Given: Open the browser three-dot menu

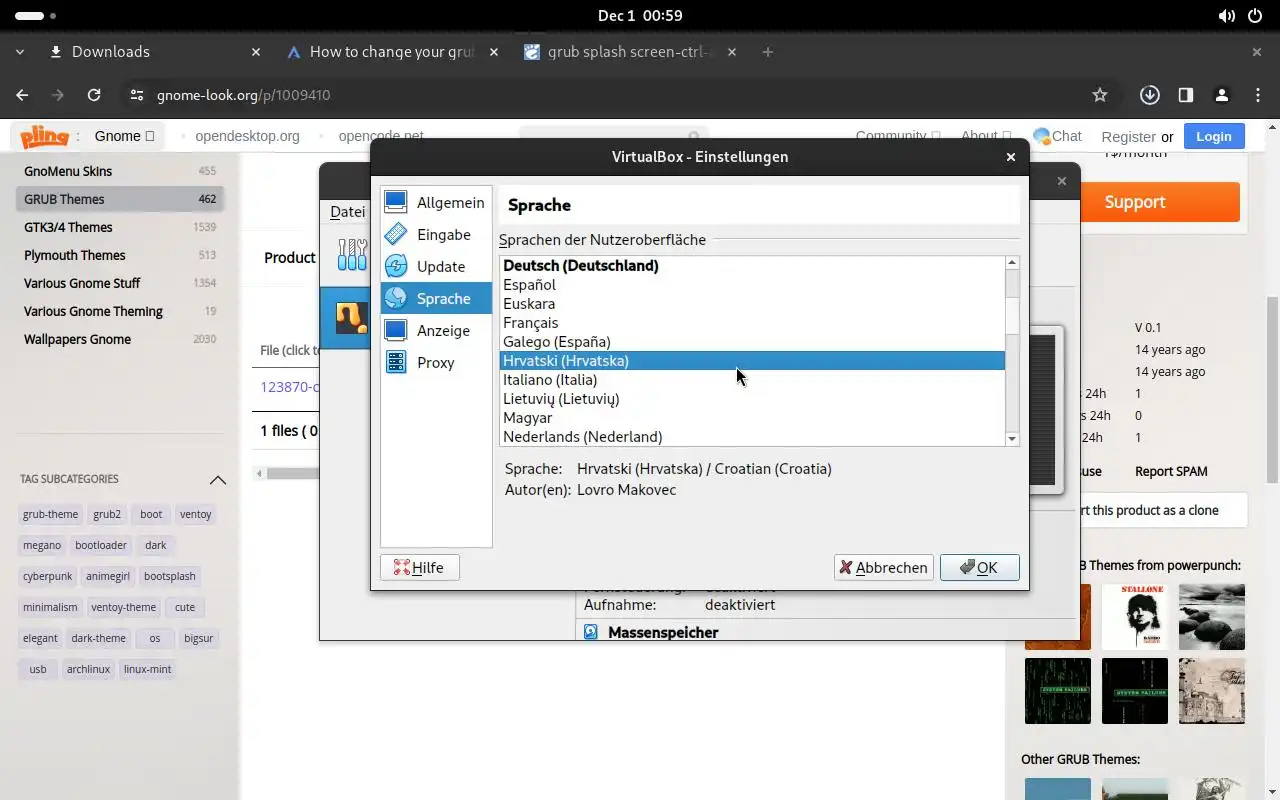Looking at the screenshot, I should point(1258,95).
